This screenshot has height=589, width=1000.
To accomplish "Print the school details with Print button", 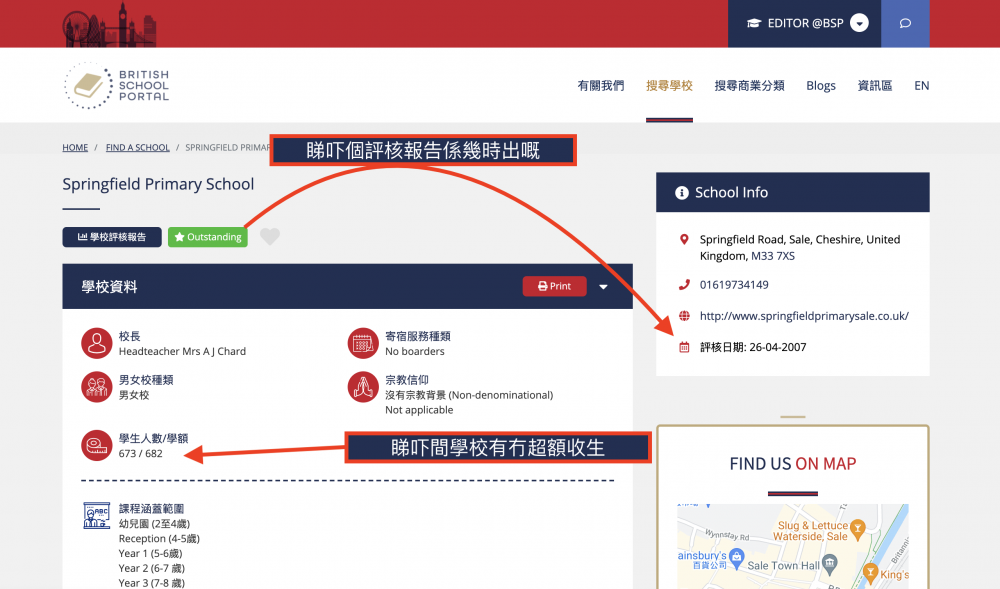I will tap(554, 286).
